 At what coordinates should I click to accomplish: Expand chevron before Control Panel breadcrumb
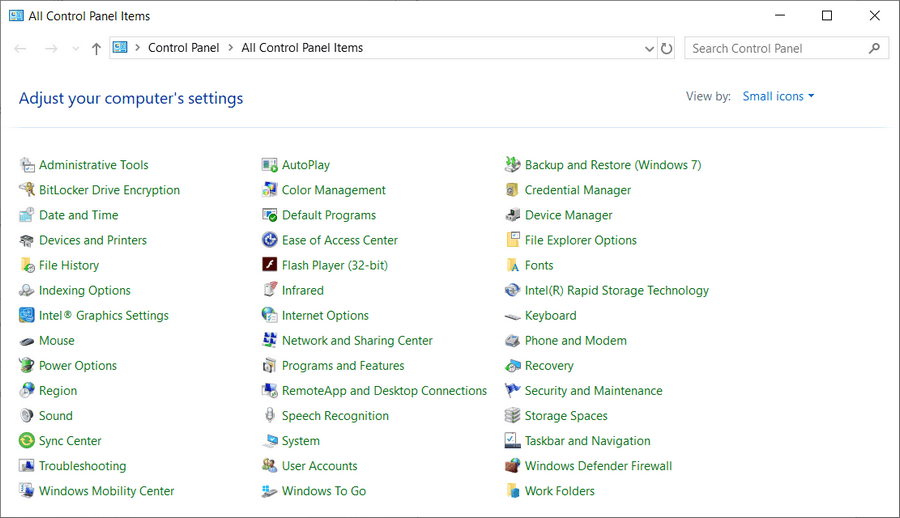point(138,48)
